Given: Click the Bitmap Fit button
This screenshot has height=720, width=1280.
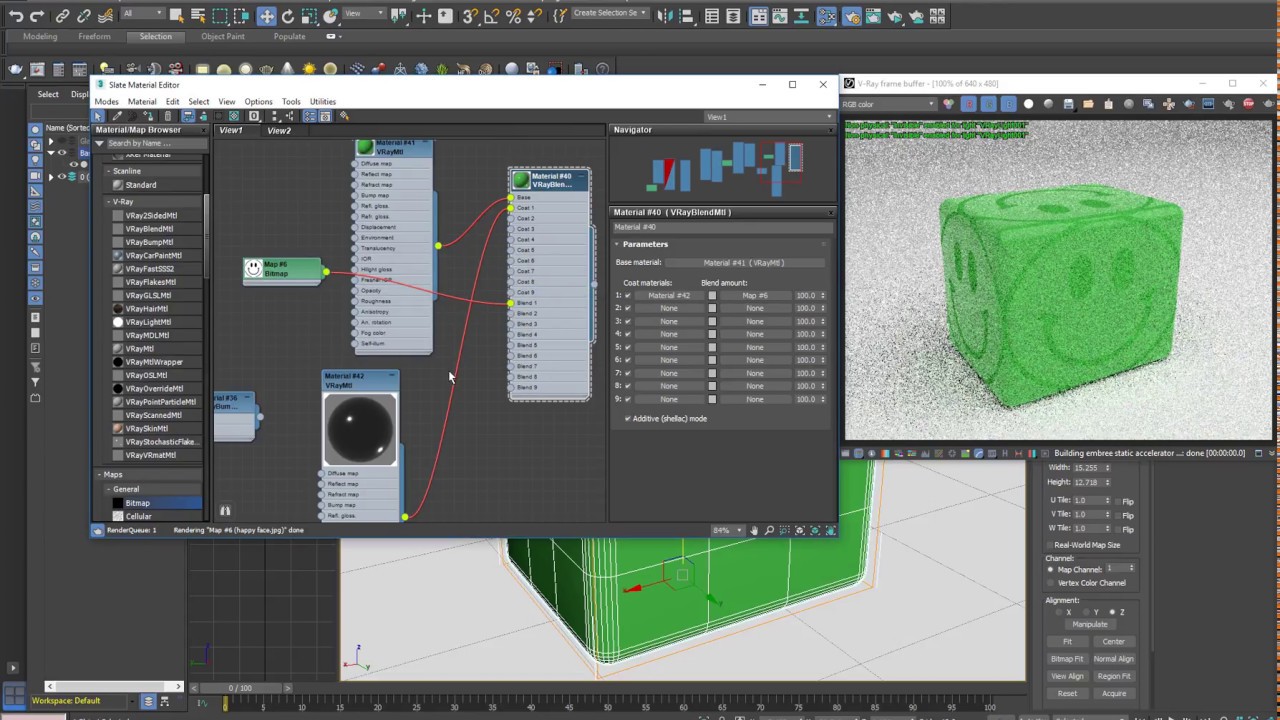Looking at the screenshot, I should pyautogui.click(x=1066, y=659).
